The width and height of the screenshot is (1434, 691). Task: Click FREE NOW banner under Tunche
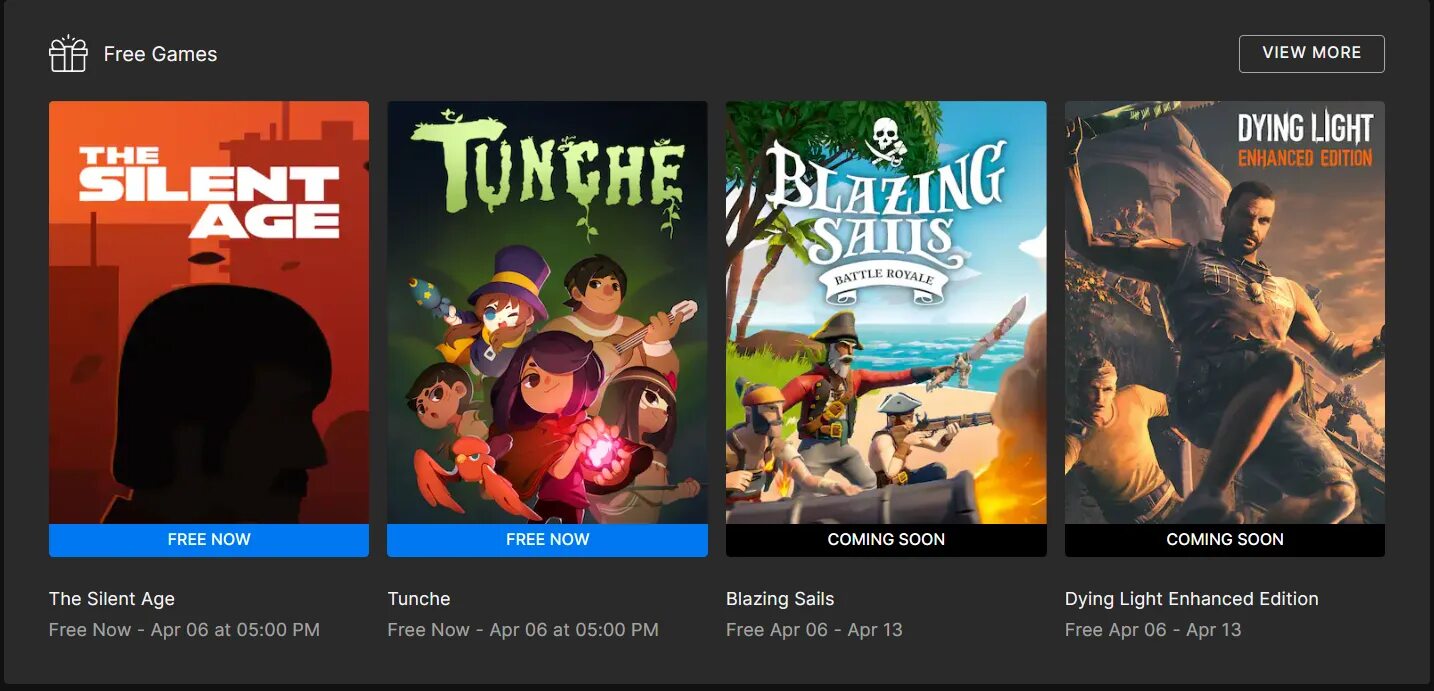pyautogui.click(x=547, y=540)
